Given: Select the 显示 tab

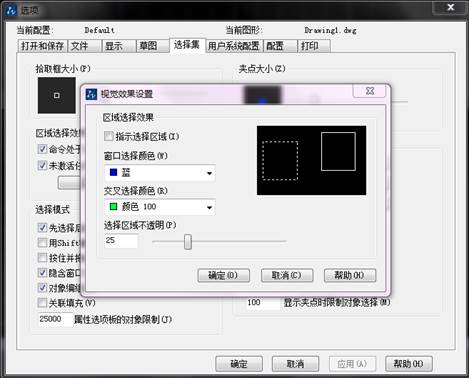Looking at the screenshot, I should (119, 46).
